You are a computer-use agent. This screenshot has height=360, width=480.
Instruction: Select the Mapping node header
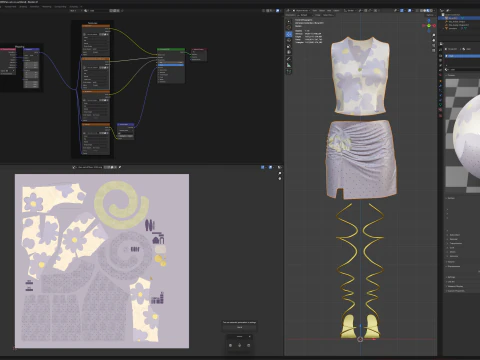click(31, 50)
